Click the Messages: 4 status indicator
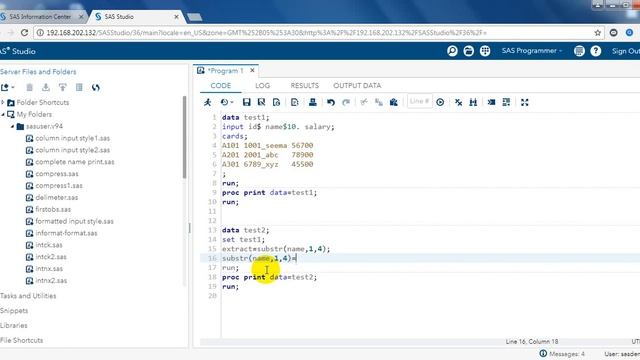The image size is (640, 360). coord(562,354)
